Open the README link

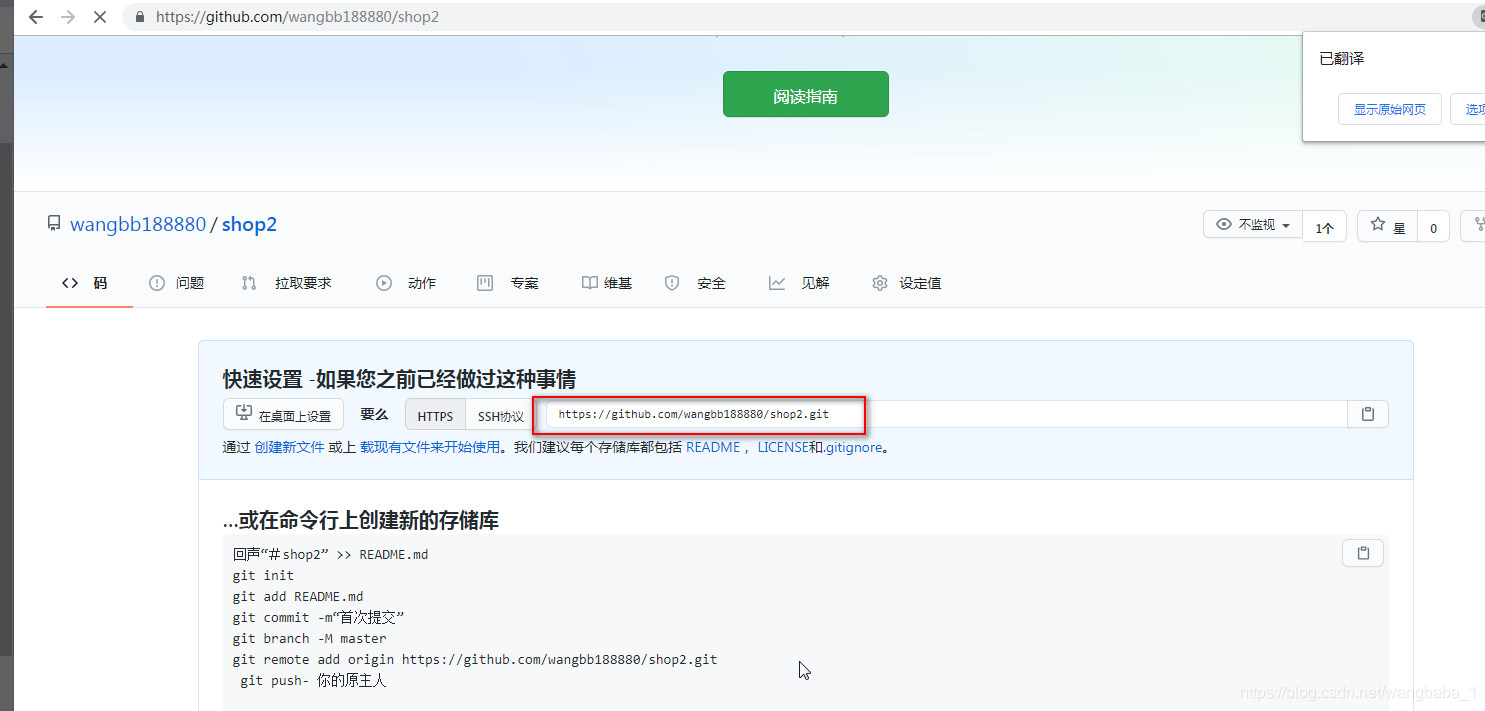click(713, 448)
